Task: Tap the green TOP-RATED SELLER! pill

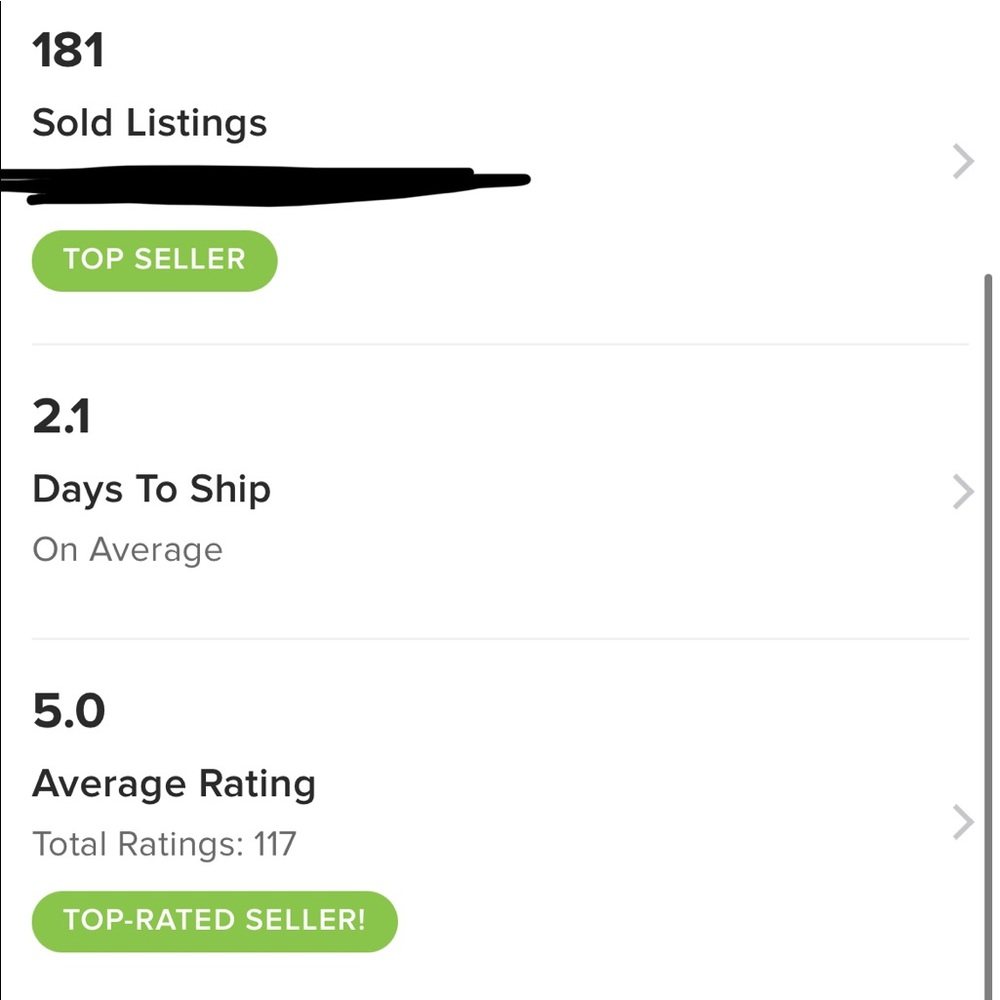Action: point(214,920)
